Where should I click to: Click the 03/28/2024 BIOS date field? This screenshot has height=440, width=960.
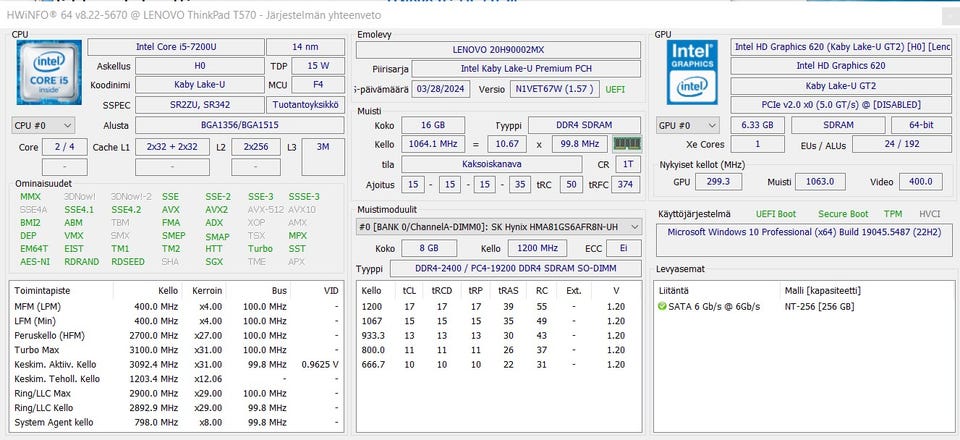point(441,89)
